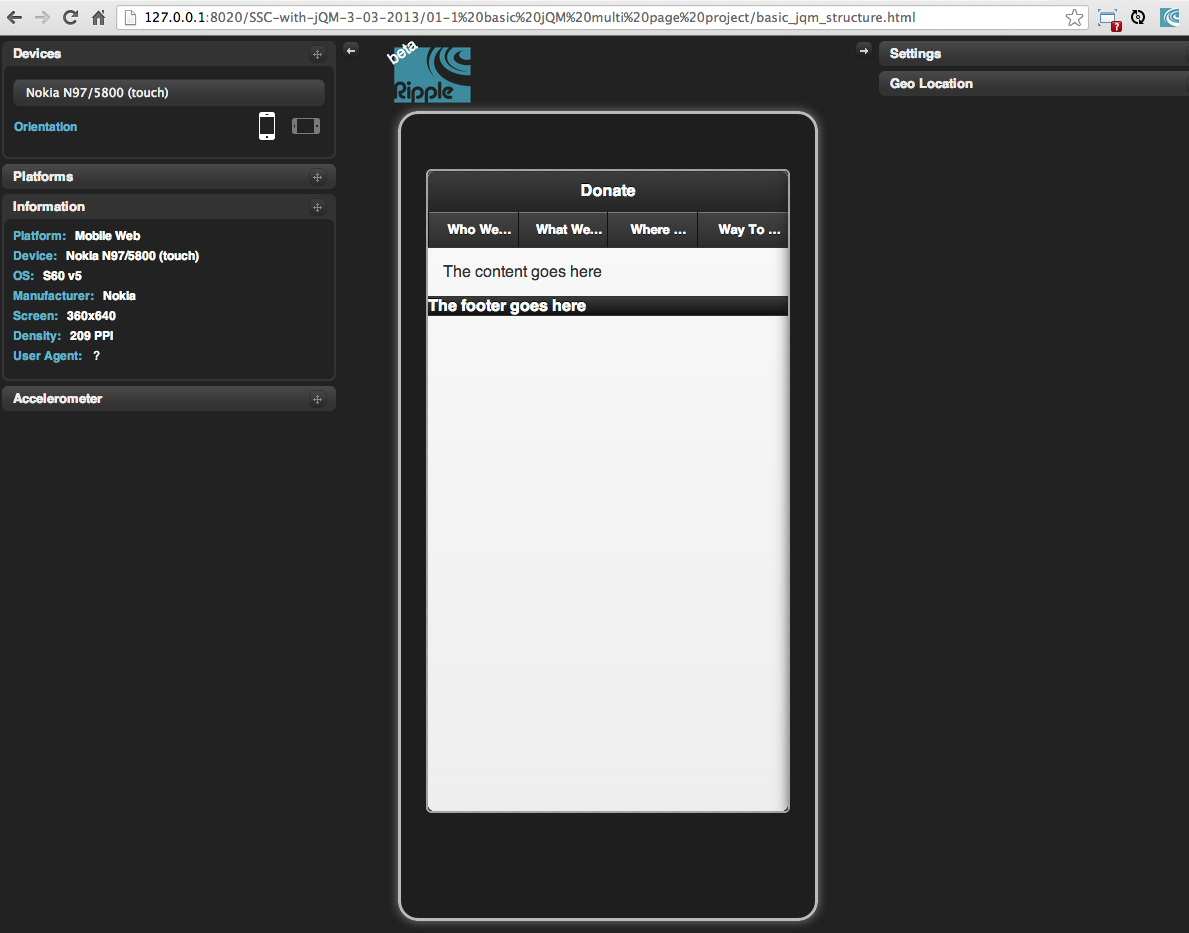Image resolution: width=1189 pixels, height=933 pixels.
Task: Click the Ripple extension icon in browser toolbar
Action: [1169, 17]
